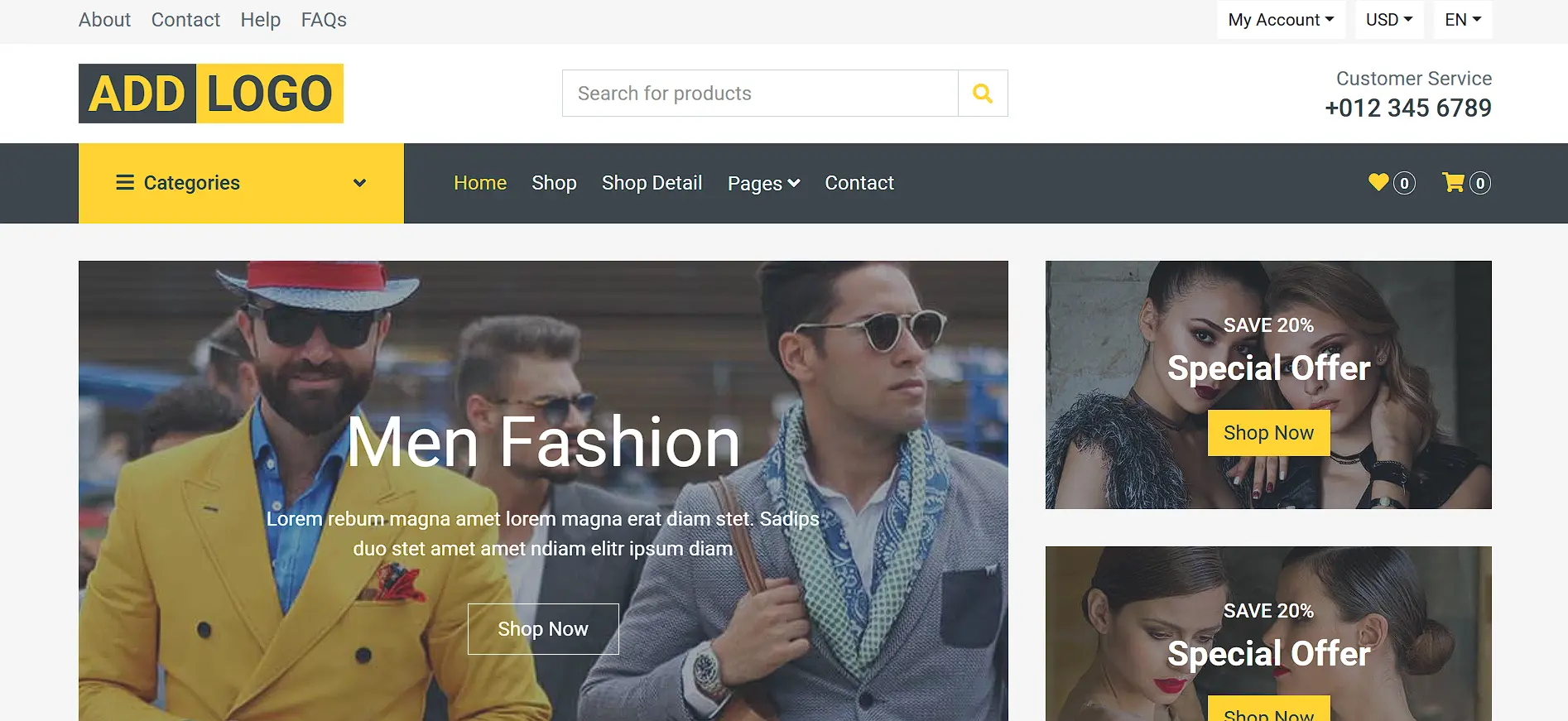Open the USD currency dropdown
The image size is (1568, 721).
pos(1389,20)
